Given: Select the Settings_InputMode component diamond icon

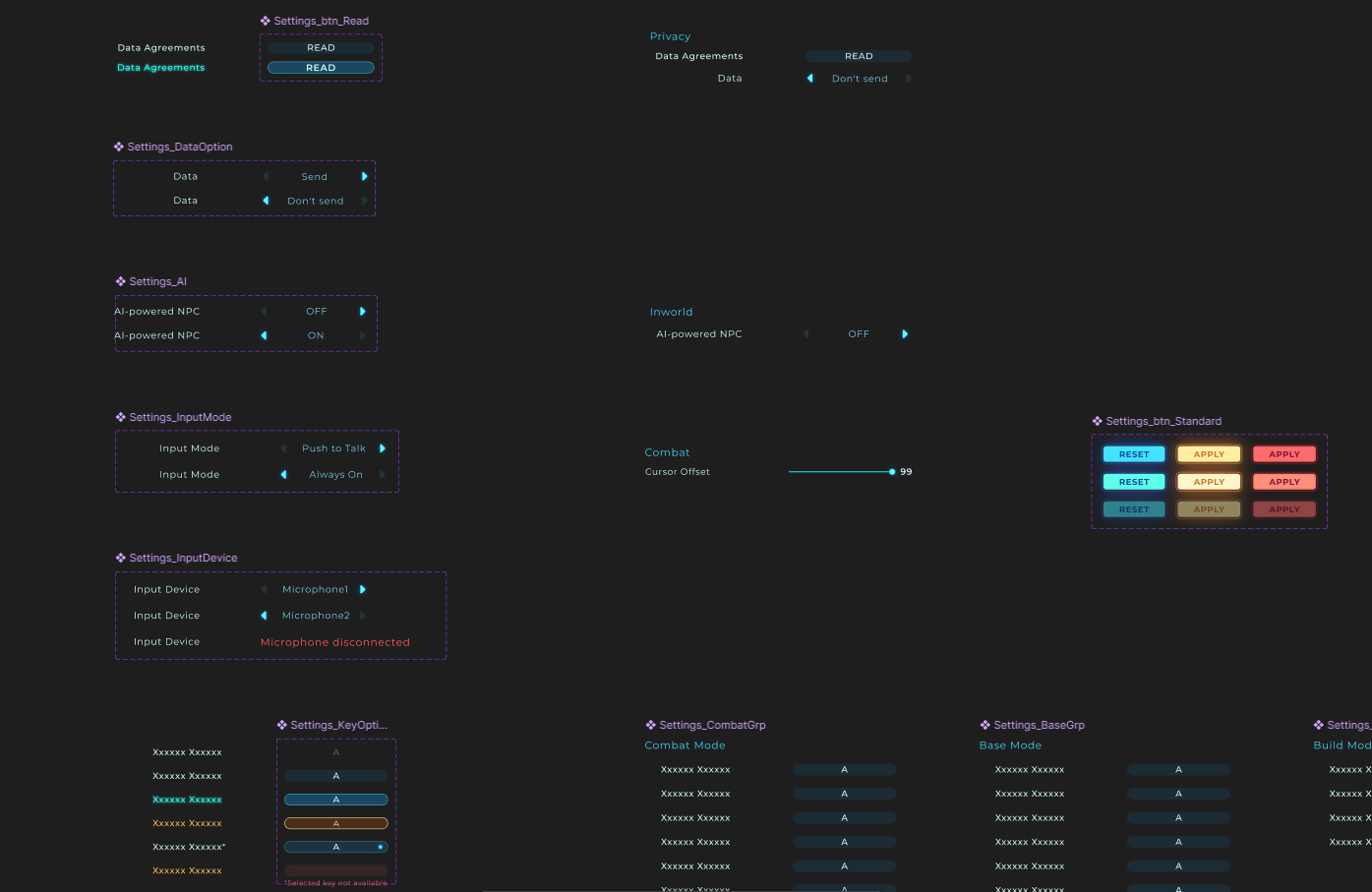Looking at the screenshot, I should [121, 417].
